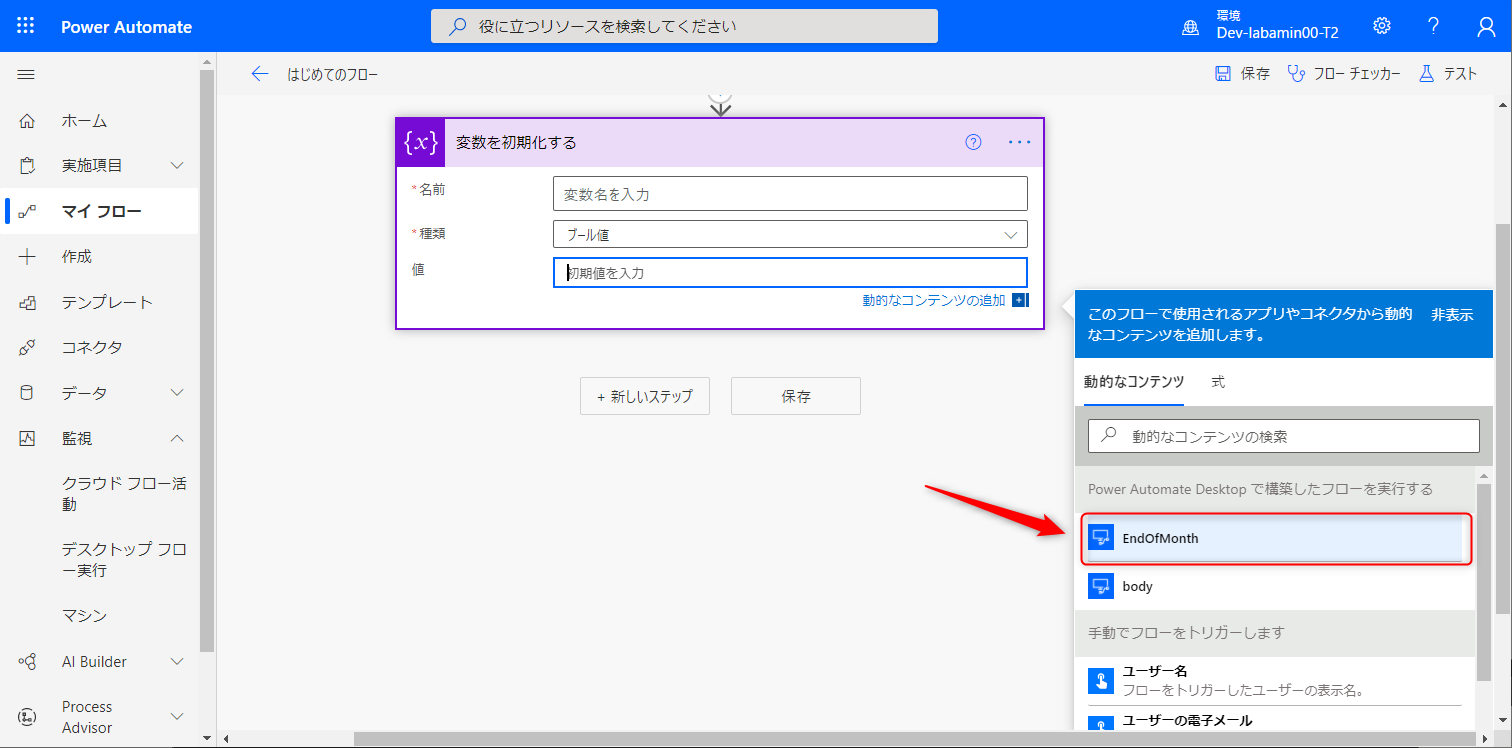The height and width of the screenshot is (748, 1512).
Task: Click the environment globe icon
Action: point(1191,27)
